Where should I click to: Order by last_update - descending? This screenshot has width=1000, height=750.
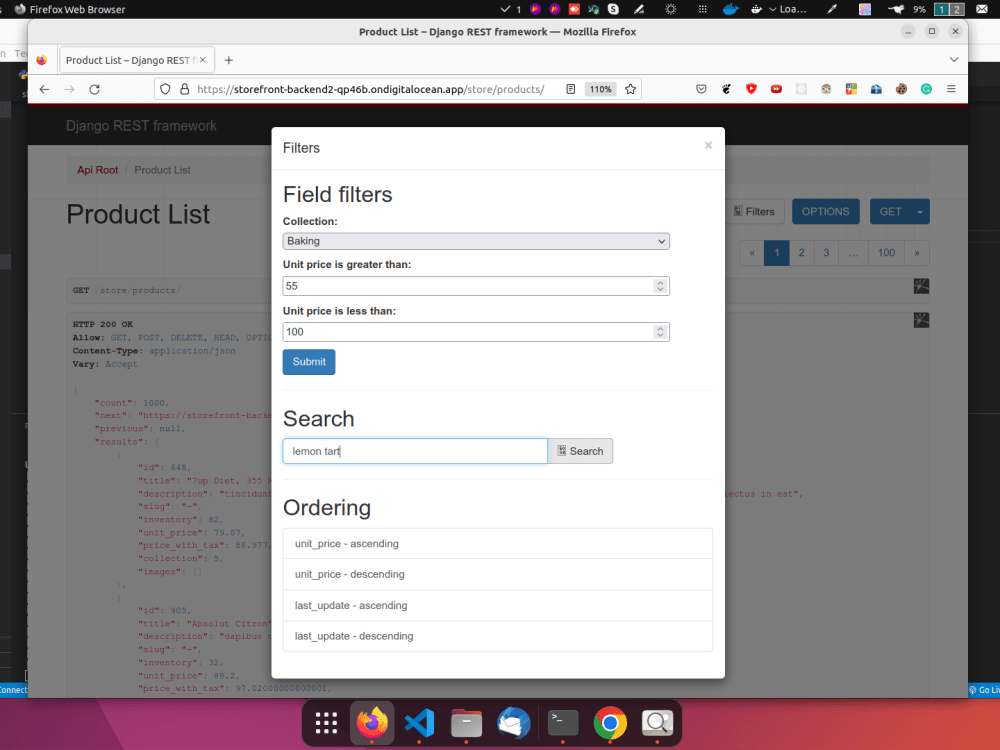[x=497, y=636]
